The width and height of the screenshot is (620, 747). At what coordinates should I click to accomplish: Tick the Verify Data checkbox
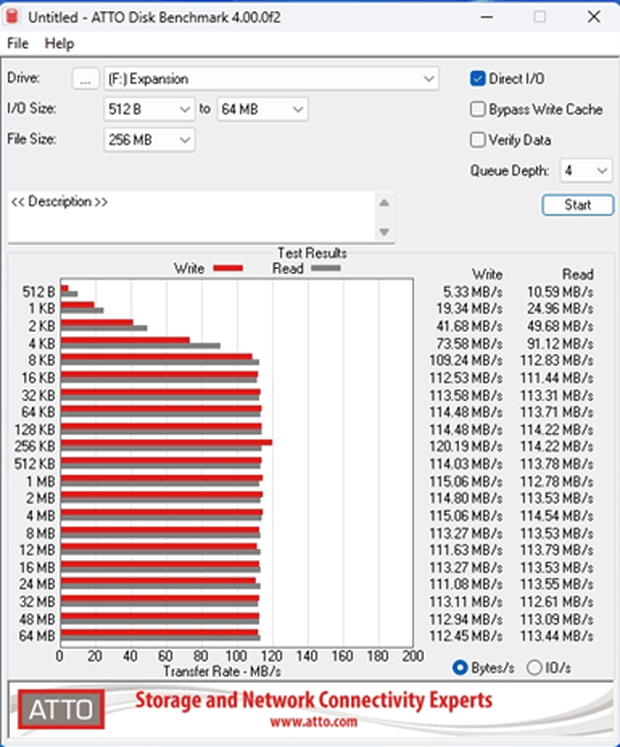[478, 140]
